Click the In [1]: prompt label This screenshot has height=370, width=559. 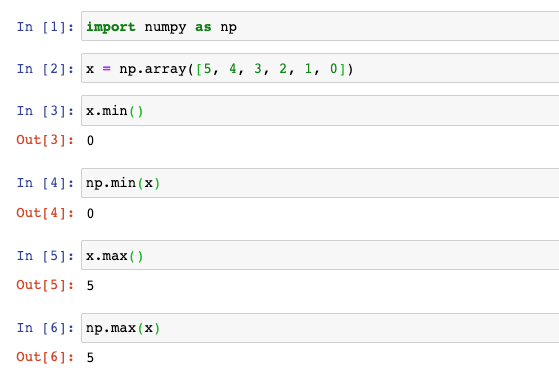(45, 27)
